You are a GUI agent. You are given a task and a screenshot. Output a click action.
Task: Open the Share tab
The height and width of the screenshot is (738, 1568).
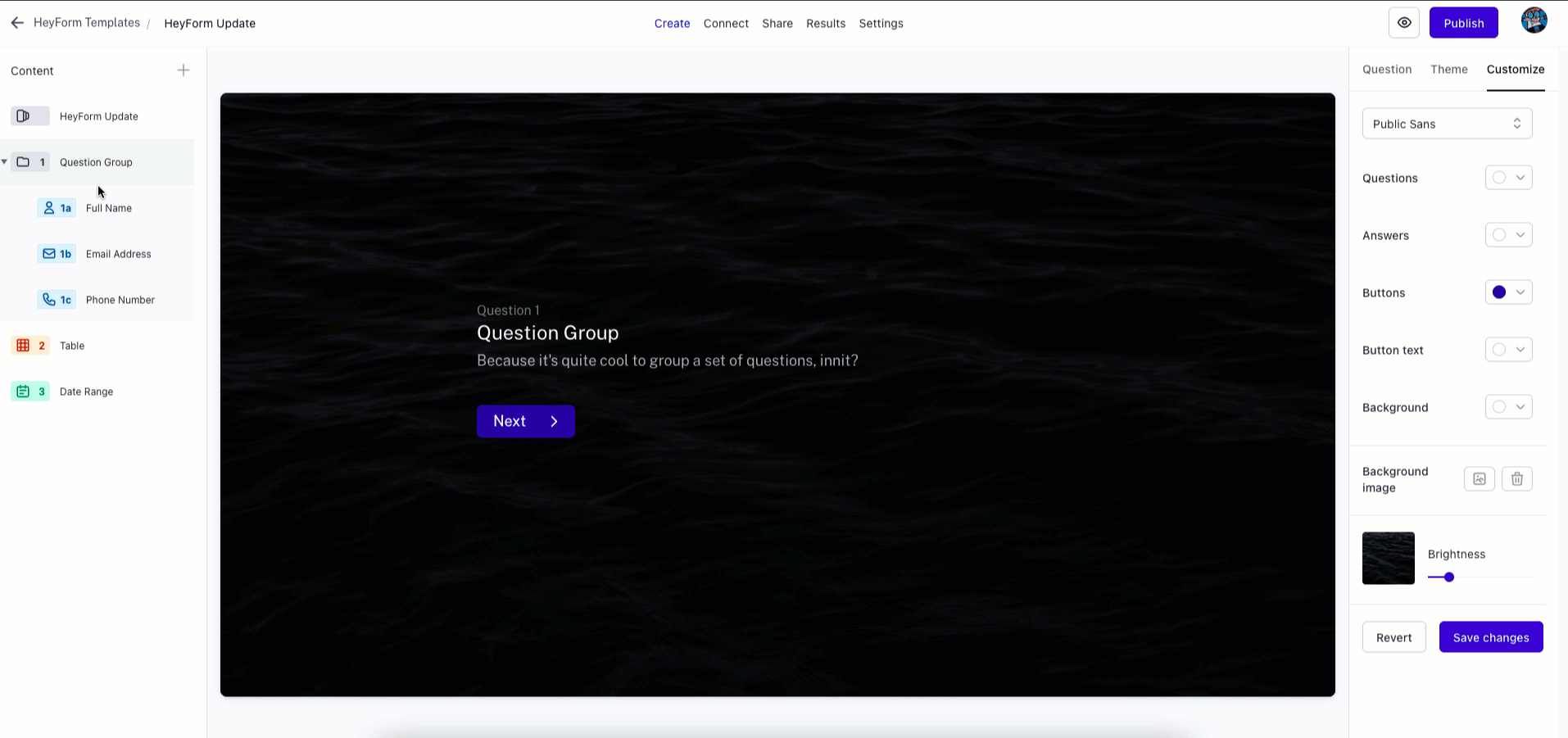777,24
